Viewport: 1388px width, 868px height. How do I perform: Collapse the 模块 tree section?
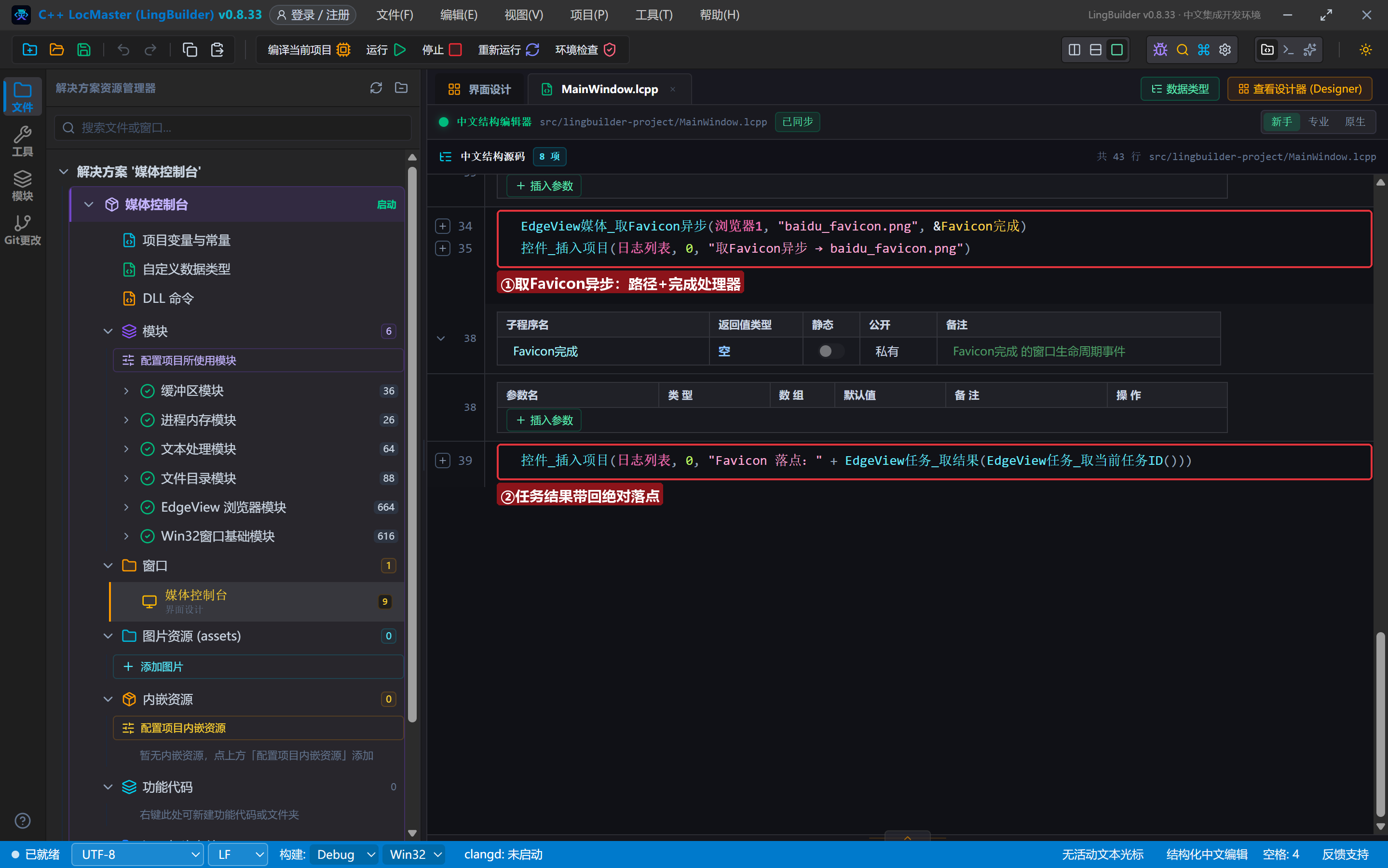[108, 331]
